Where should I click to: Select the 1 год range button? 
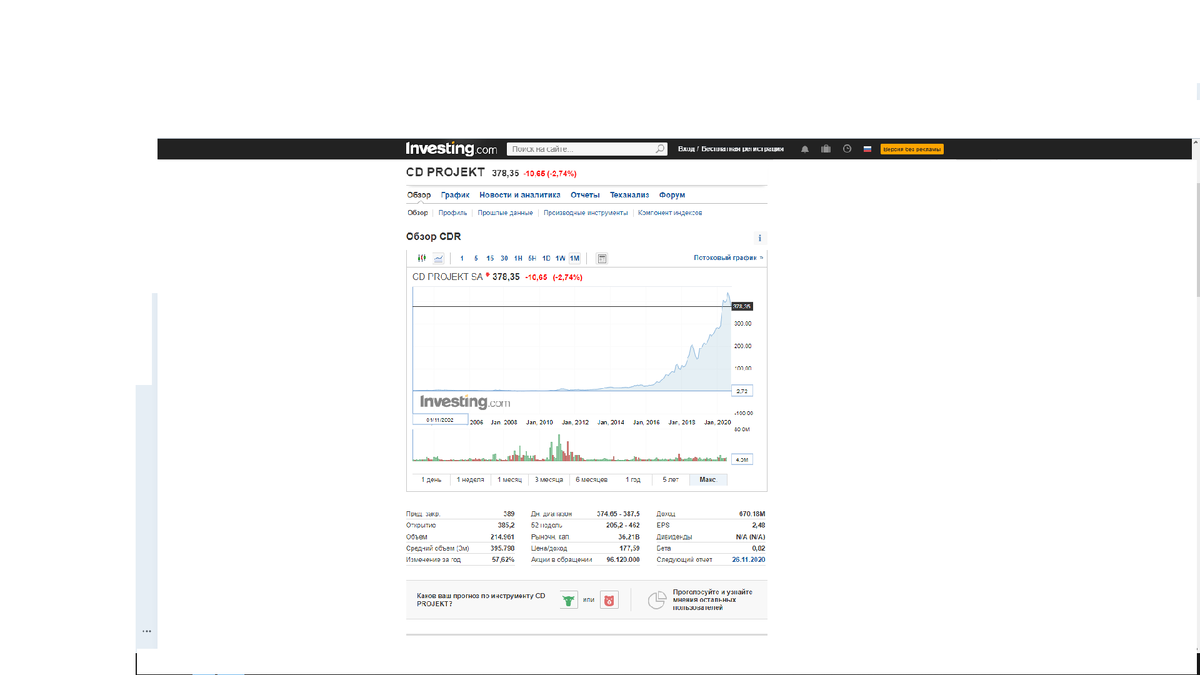coord(632,480)
